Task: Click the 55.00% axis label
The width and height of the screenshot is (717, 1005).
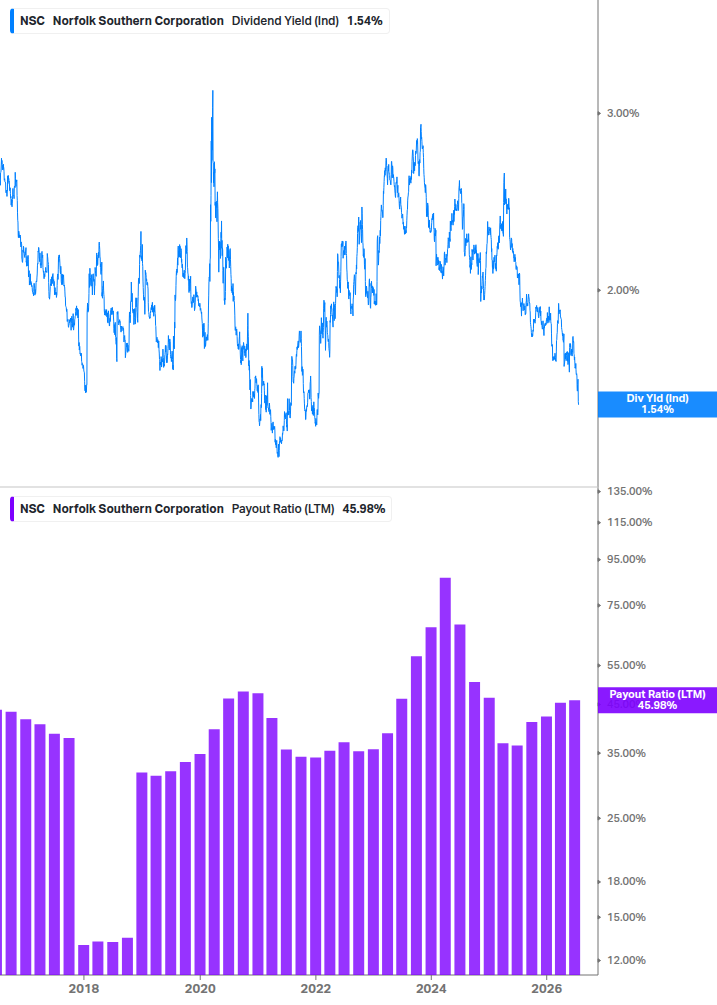Action: tap(626, 666)
